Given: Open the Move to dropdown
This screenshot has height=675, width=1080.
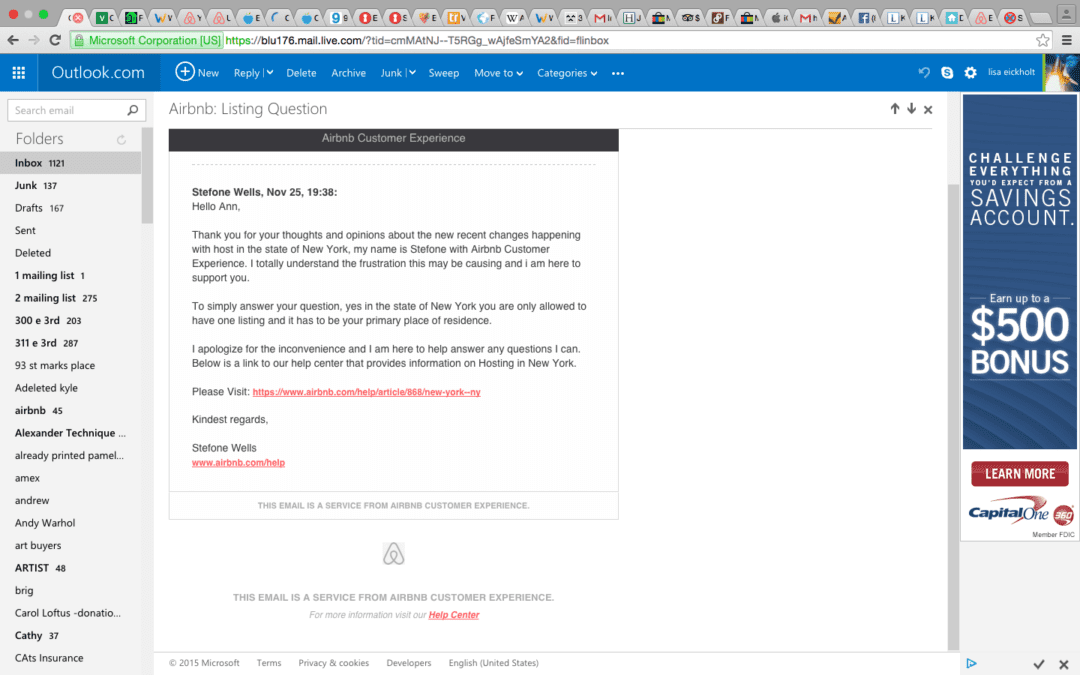Looking at the screenshot, I should point(498,73).
